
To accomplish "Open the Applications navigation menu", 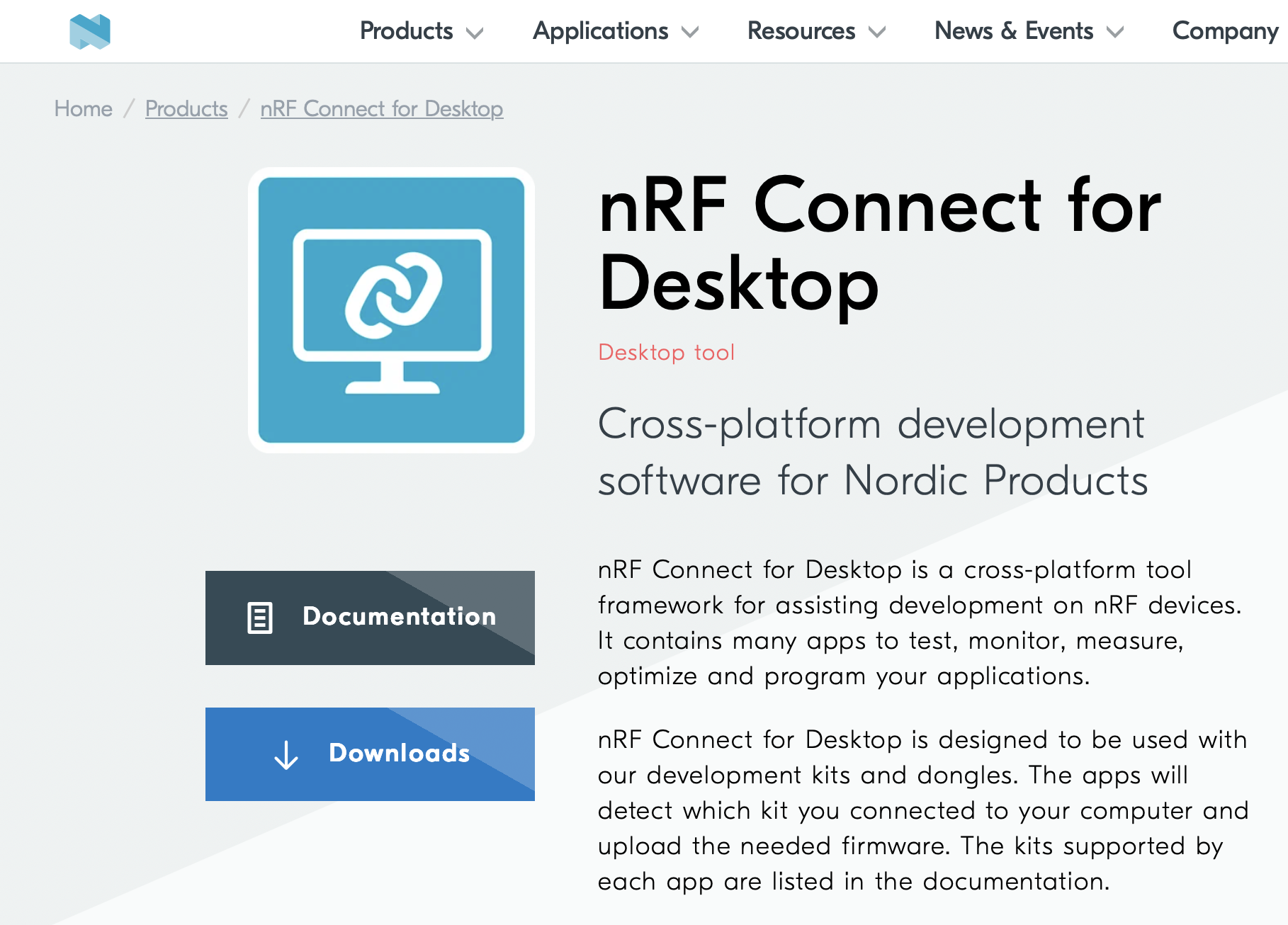I will click(x=601, y=31).
